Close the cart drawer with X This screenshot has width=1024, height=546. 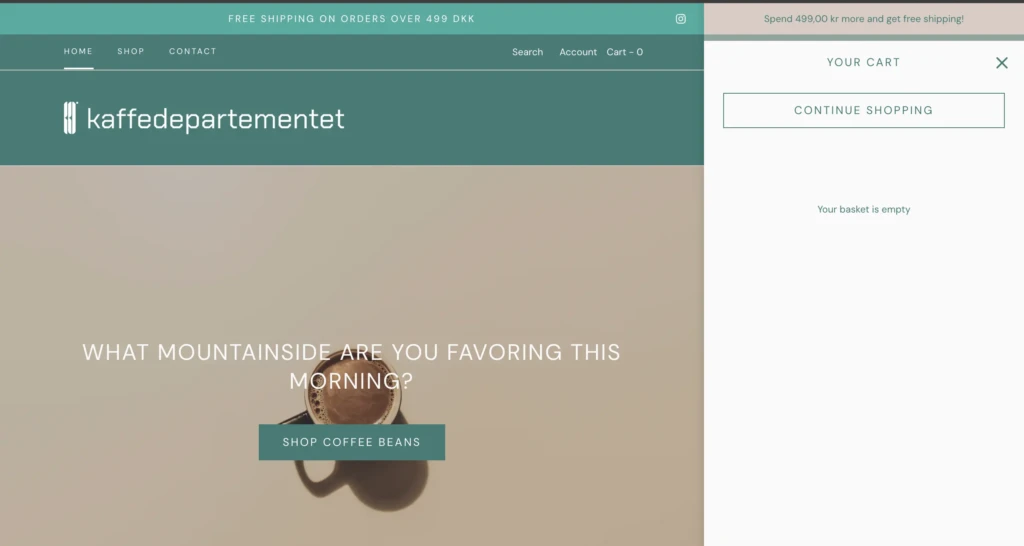coord(1001,63)
